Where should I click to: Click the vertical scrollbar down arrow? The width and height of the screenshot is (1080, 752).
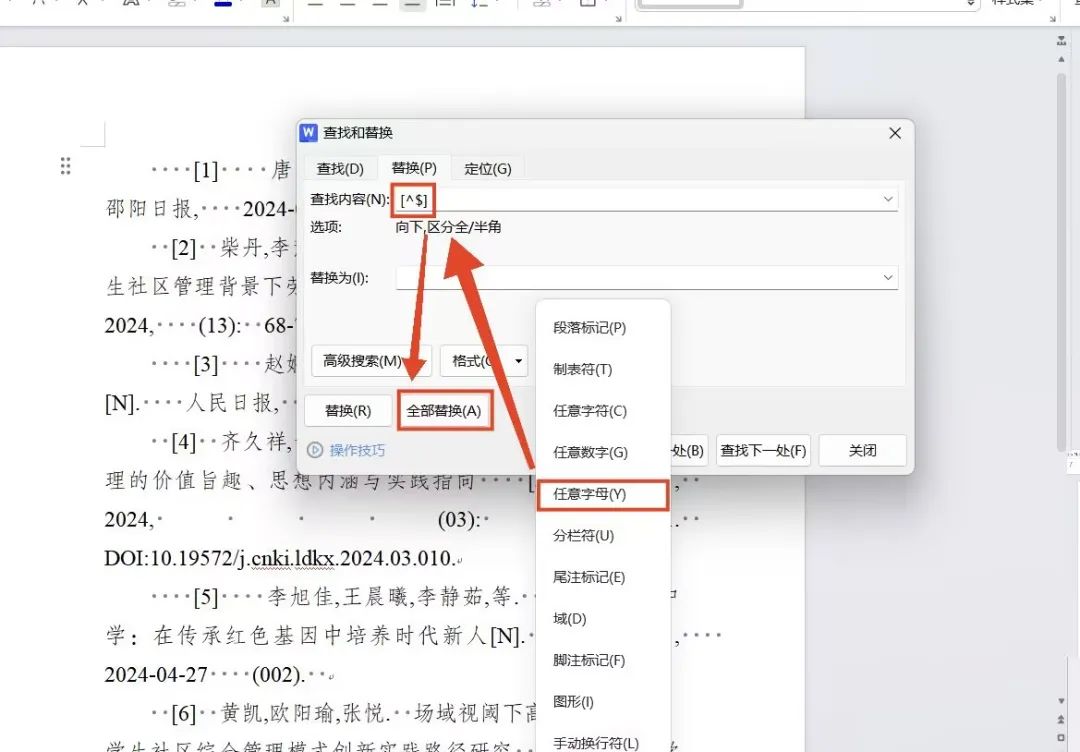click(1061, 701)
